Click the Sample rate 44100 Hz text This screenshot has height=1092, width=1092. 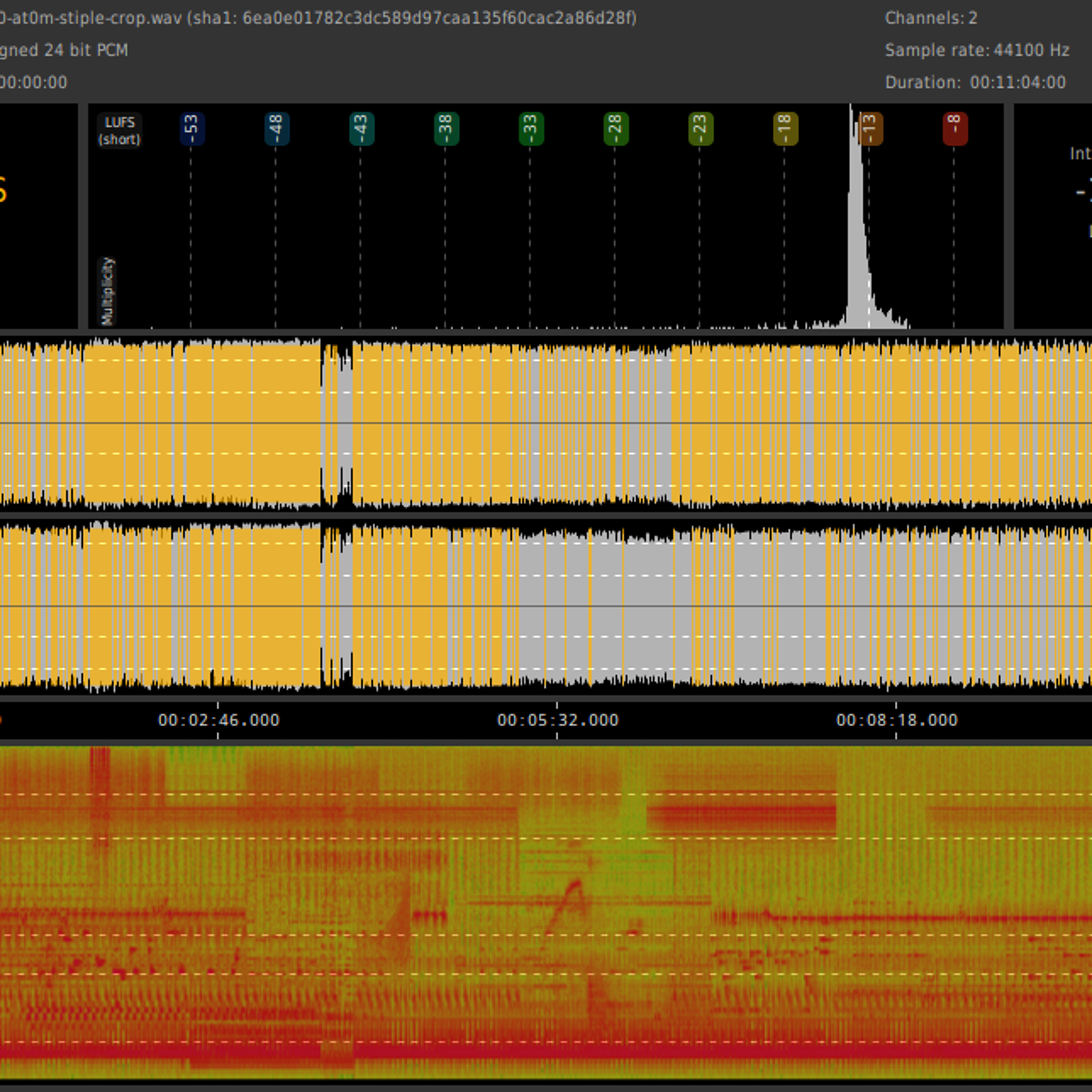pyautogui.click(x=977, y=50)
